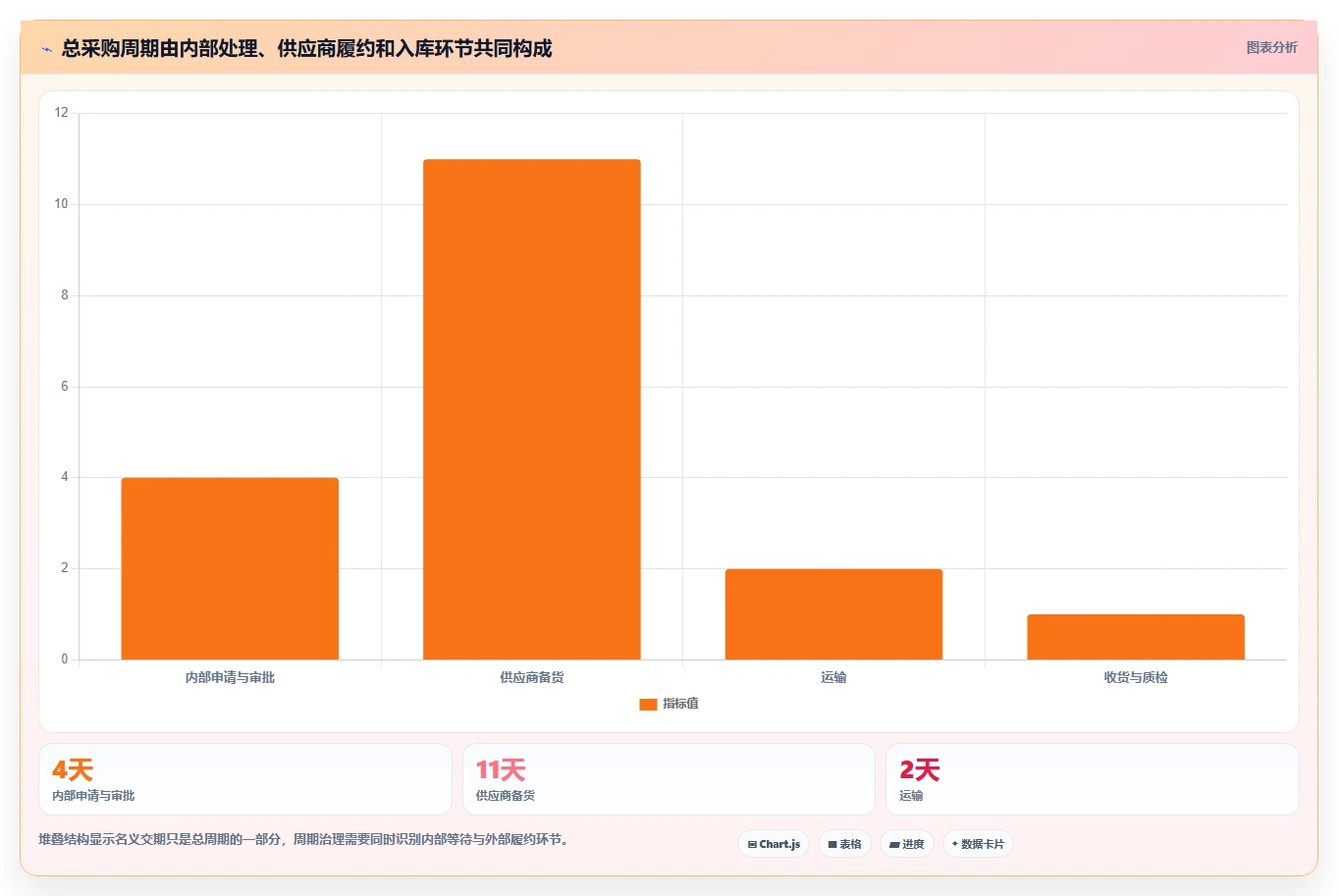Open the 2天 运输 data card
1338x896 pixels.
pyautogui.click(x=1093, y=779)
